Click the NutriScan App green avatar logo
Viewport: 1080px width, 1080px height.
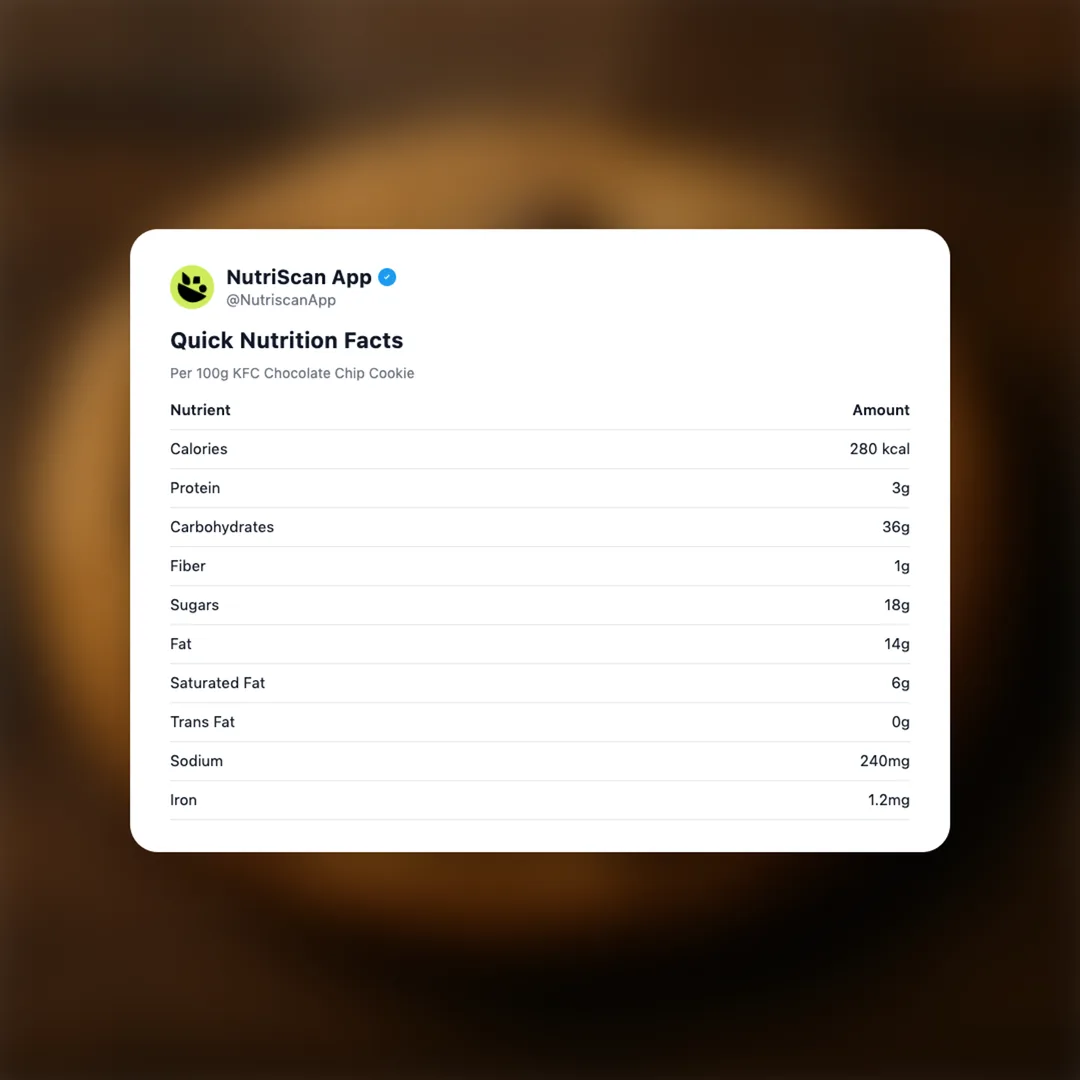[192, 287]
